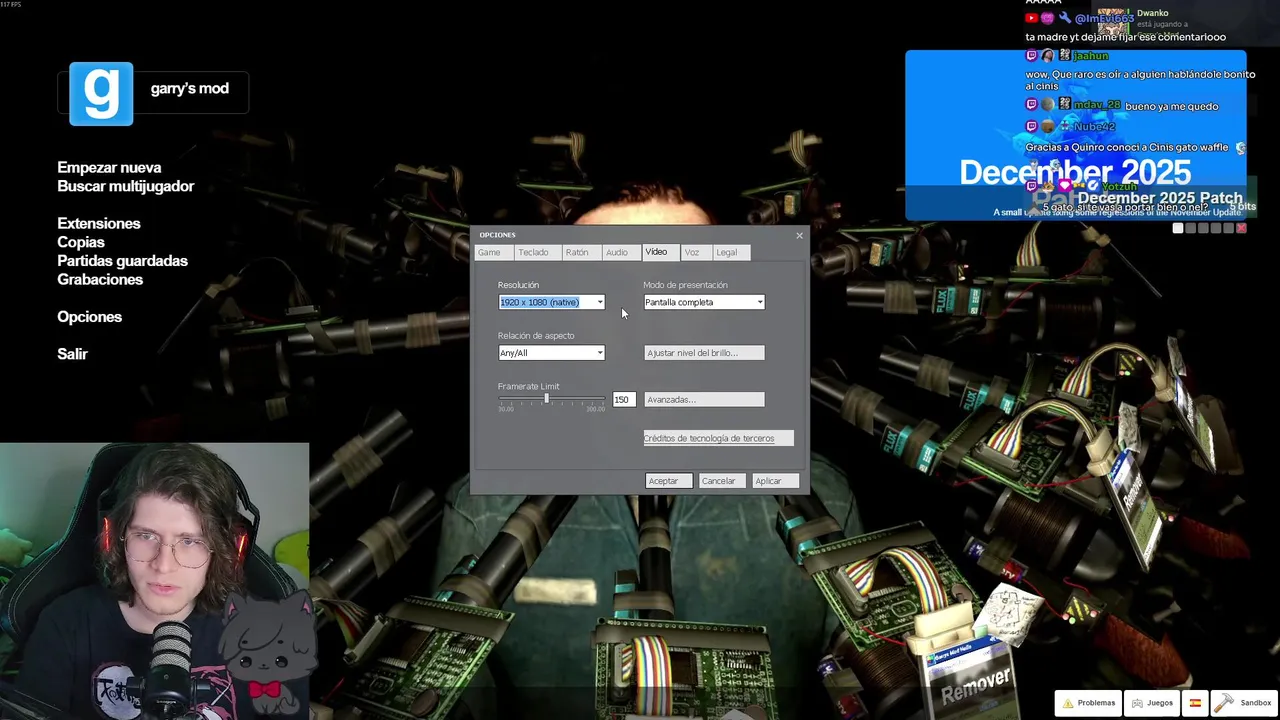Image resolution: width=1280 pixels, height=720 pixels.
Task: Open Opciones from the main menu
Action: click(x=90, y=317)
